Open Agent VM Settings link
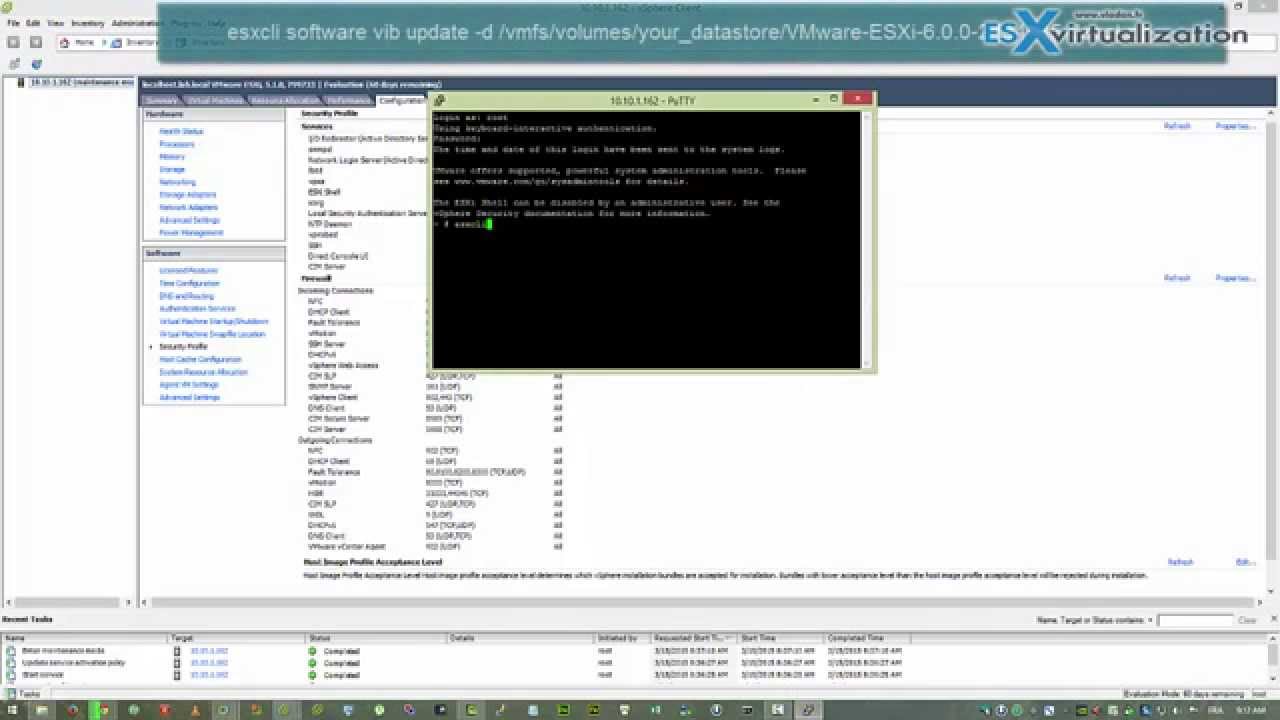Screen dimensions: 1280x720 [189, 385]
